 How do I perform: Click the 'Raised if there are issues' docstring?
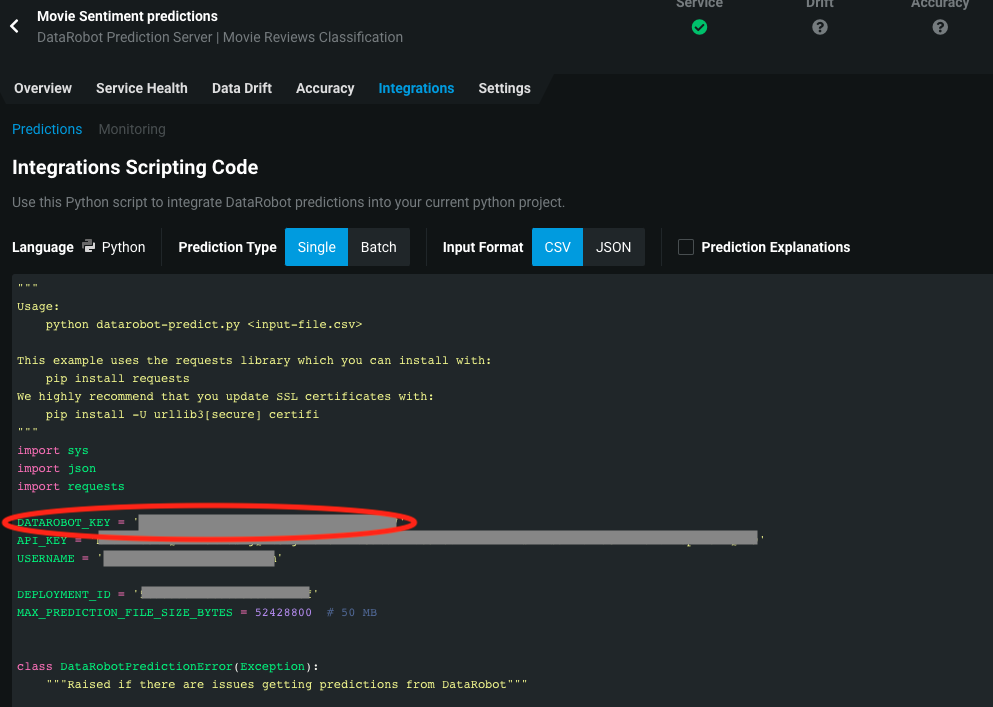(x=286, y=685)
